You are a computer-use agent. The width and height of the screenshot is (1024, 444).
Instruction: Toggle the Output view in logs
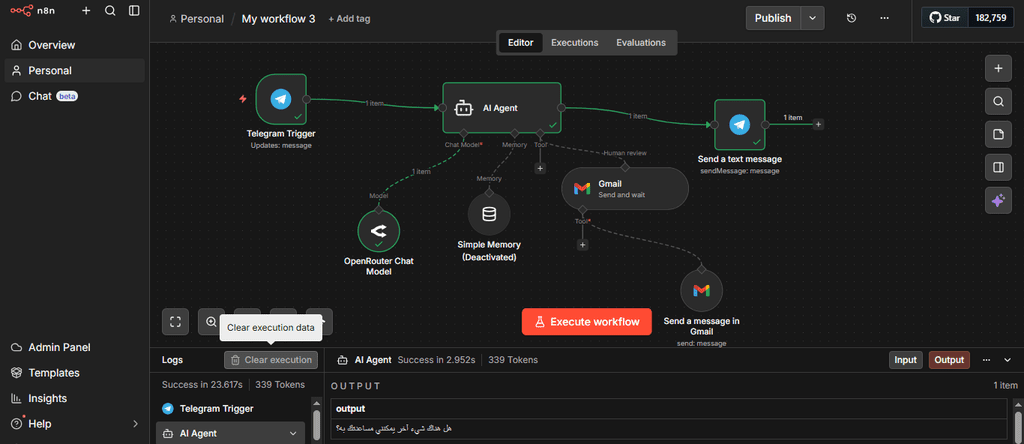[x=949, y=360]
